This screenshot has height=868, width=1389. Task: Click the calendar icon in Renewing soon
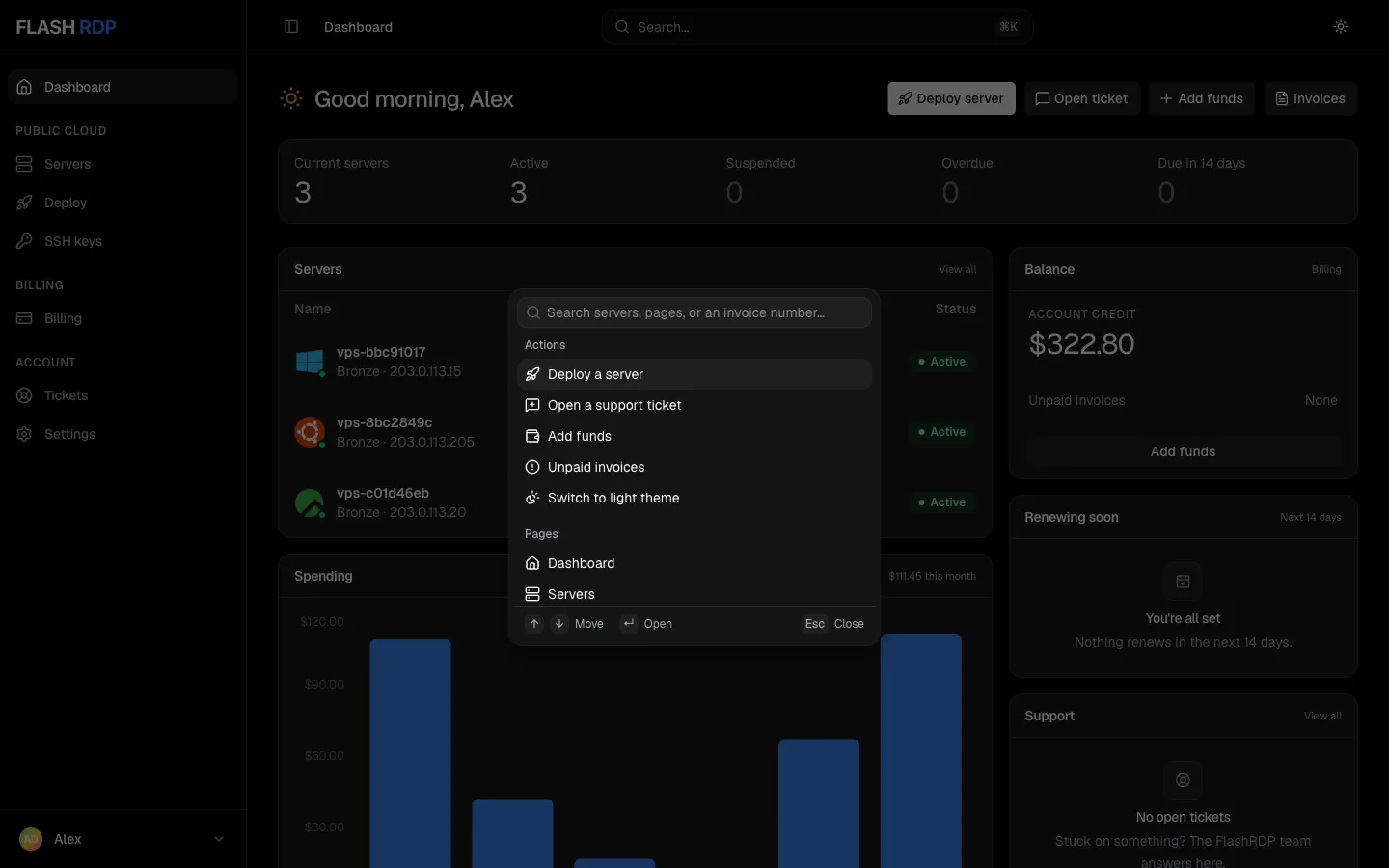coord(1184,582)
